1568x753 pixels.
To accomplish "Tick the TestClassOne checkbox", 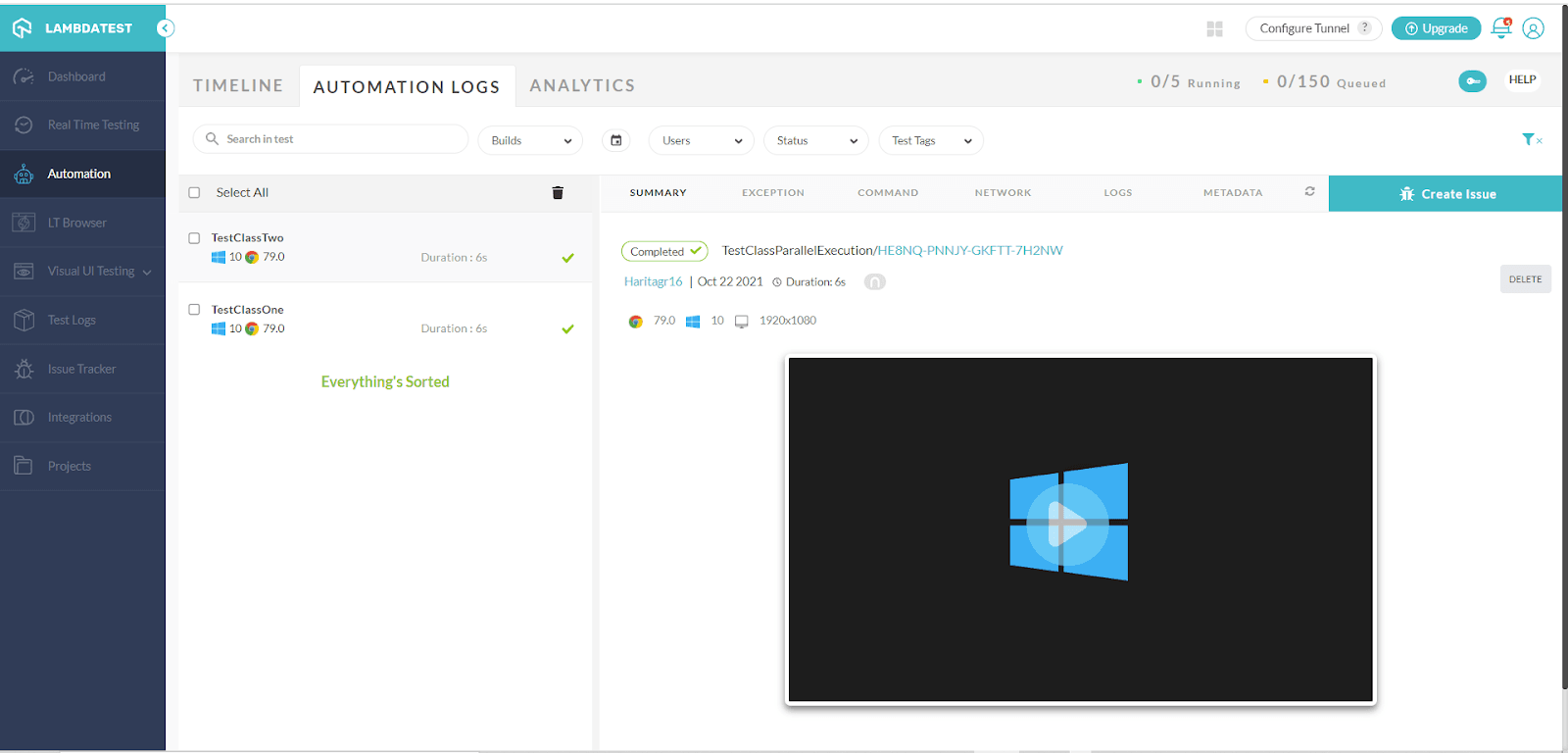I will tap(194, 310).
